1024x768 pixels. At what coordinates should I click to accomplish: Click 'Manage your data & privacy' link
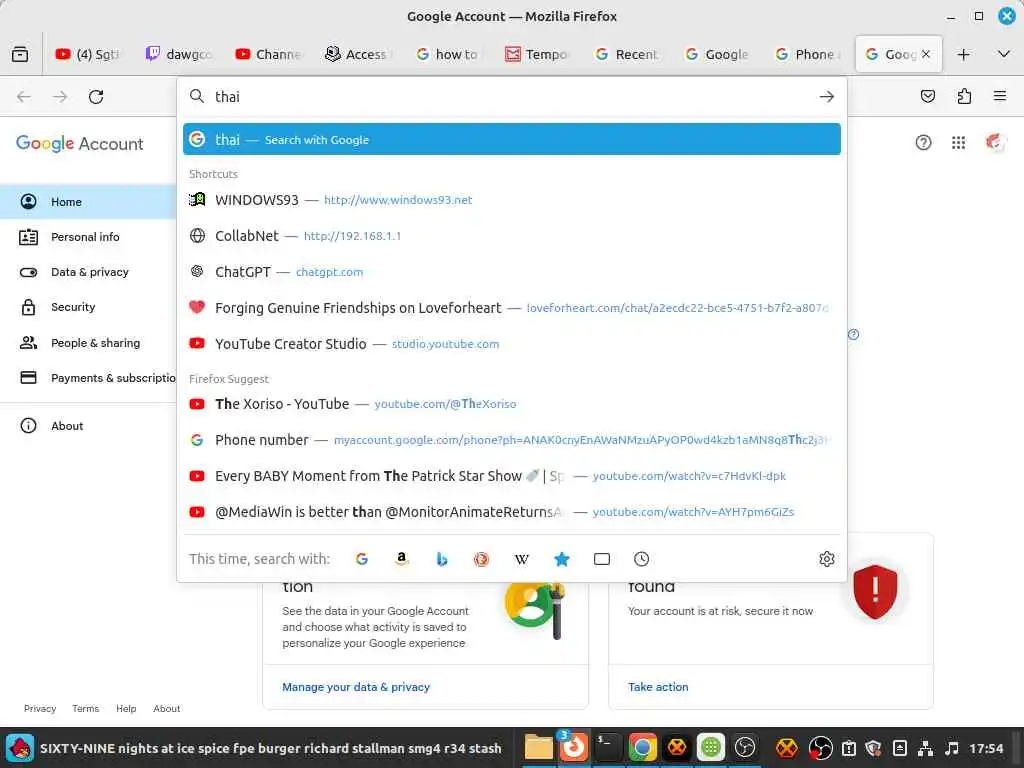356,687
